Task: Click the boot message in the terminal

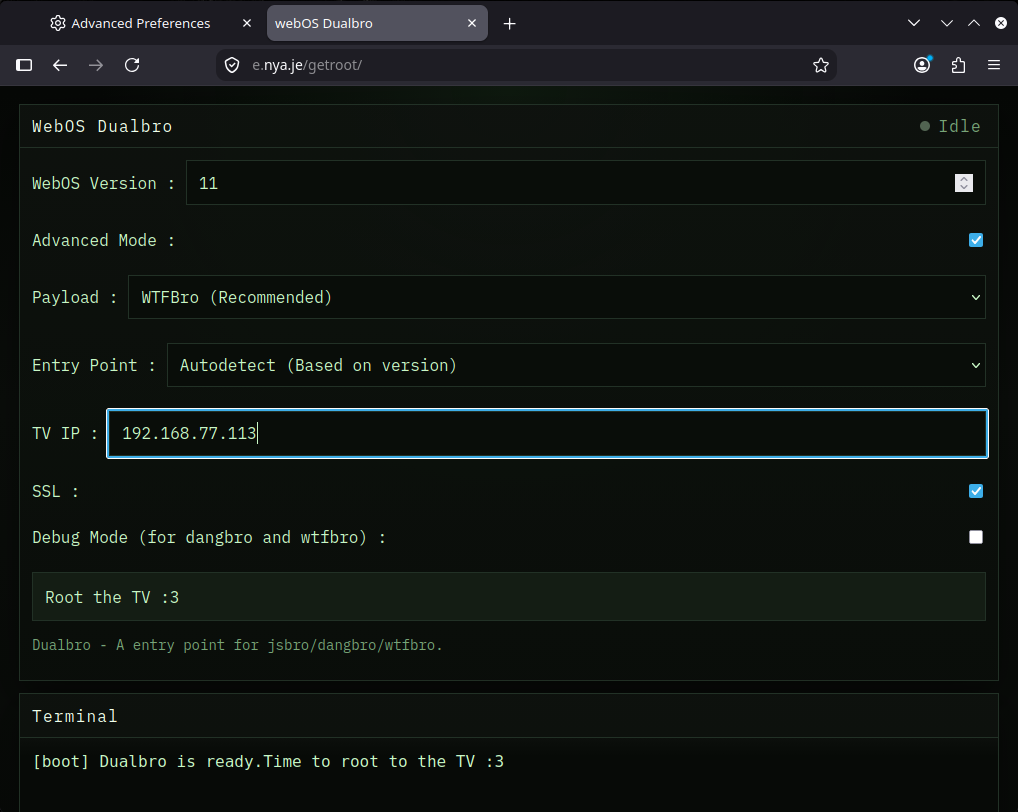Action: pos(268,761)
